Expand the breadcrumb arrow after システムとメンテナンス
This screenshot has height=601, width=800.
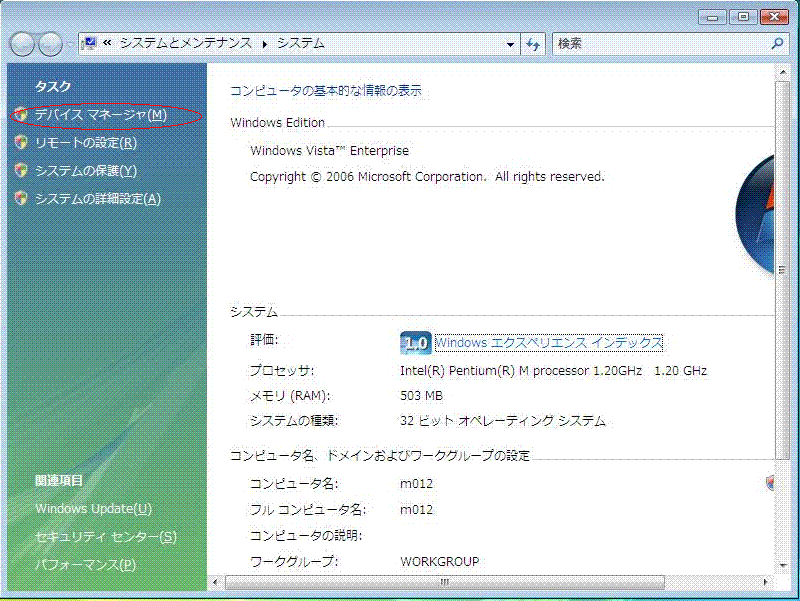point(265,44)
